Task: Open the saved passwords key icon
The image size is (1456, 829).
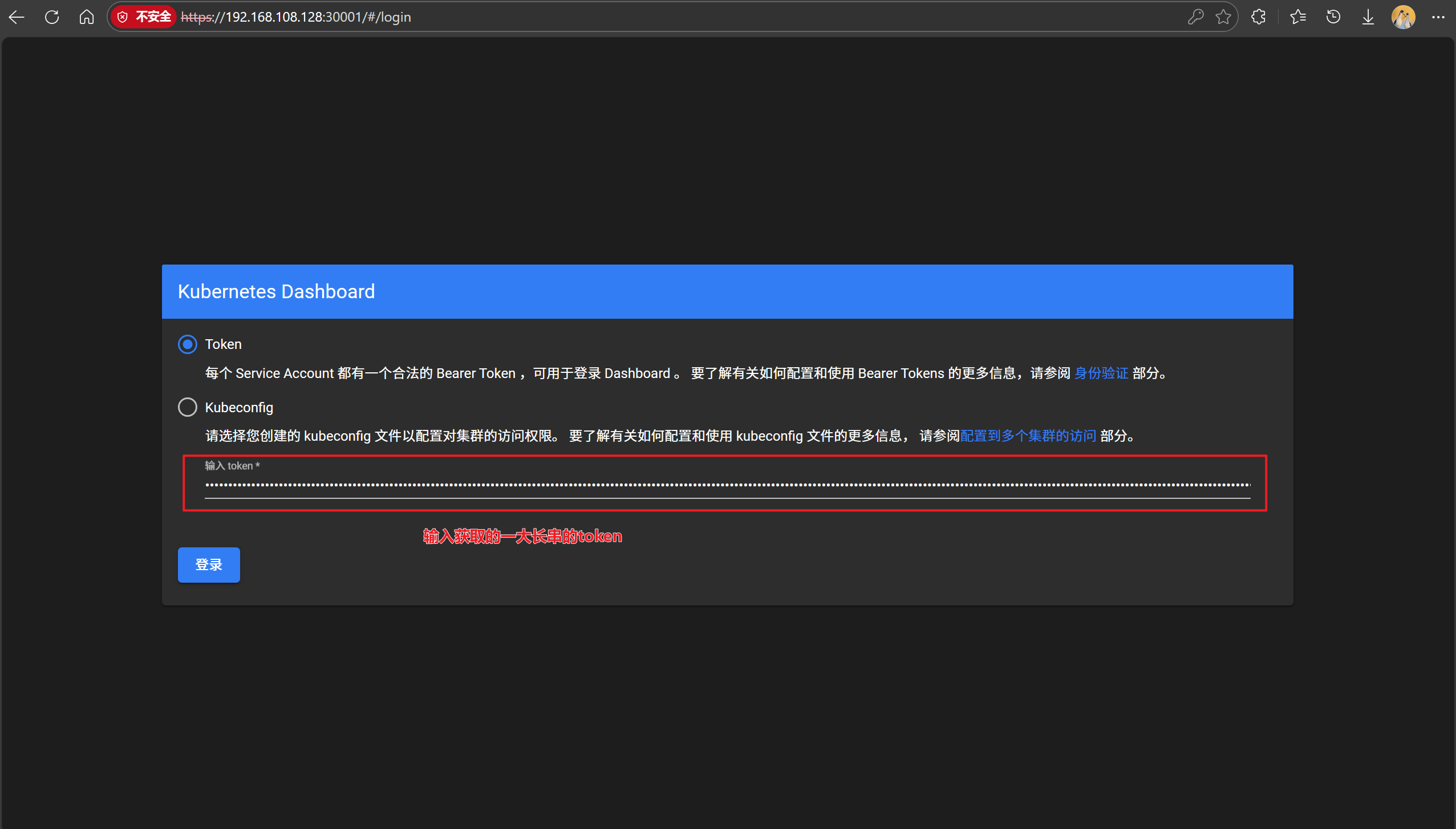Action: [x=1195, y=17]
